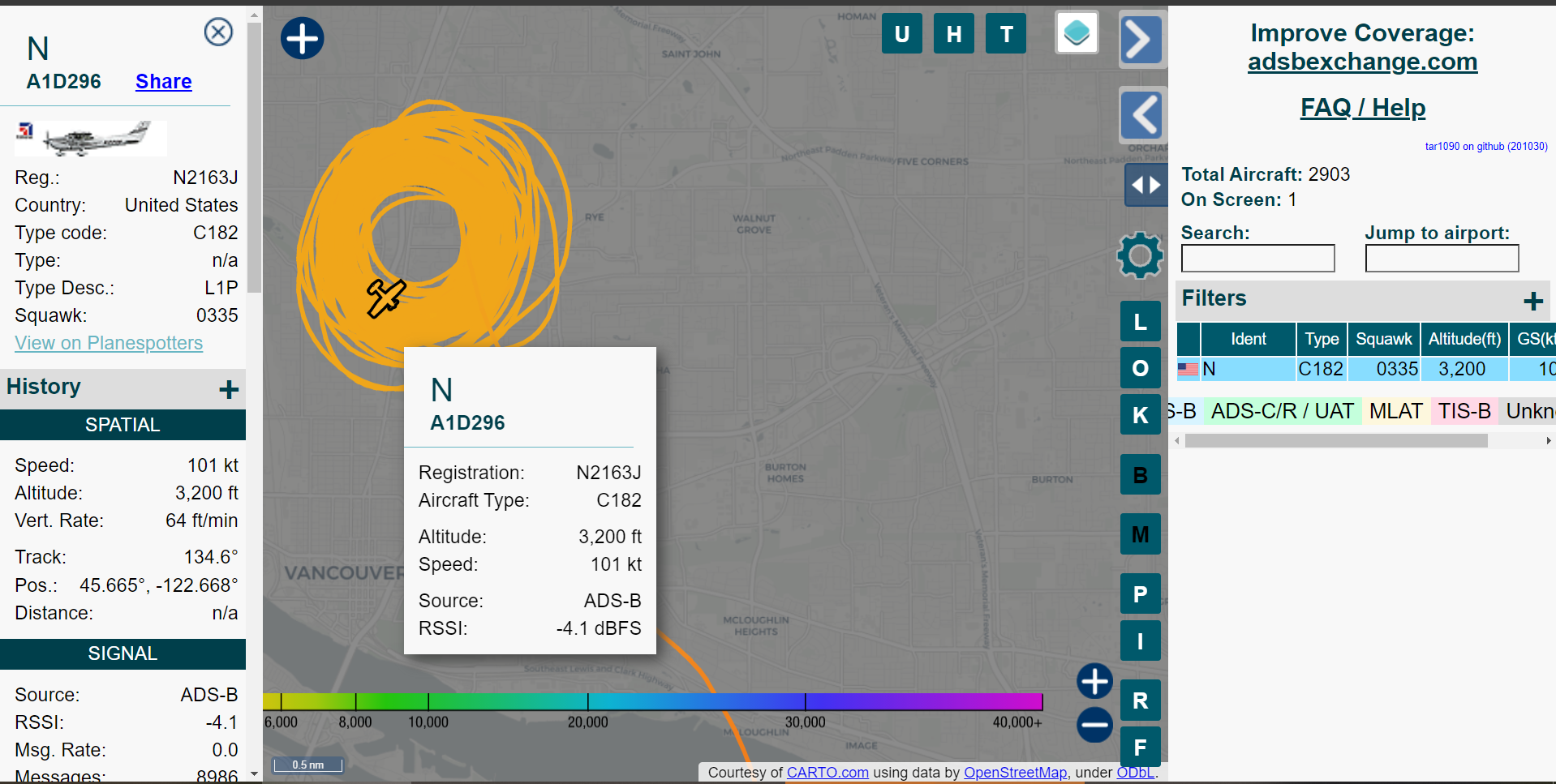
Task: Click the double-arrow sidebar toggle button
Action: (x=1146, y=185)
